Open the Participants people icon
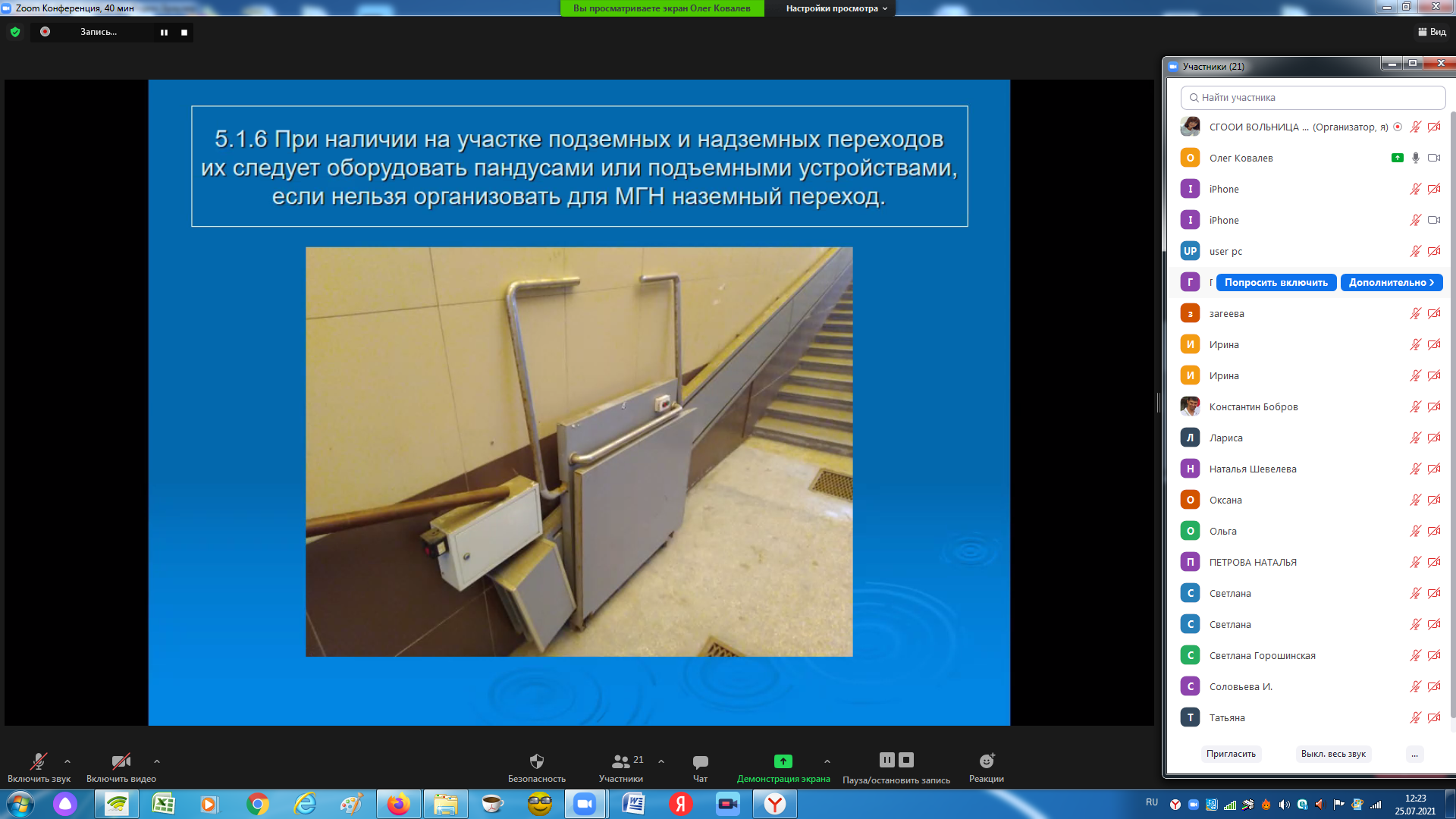1456x819 pixels. [x=621, y=761]
